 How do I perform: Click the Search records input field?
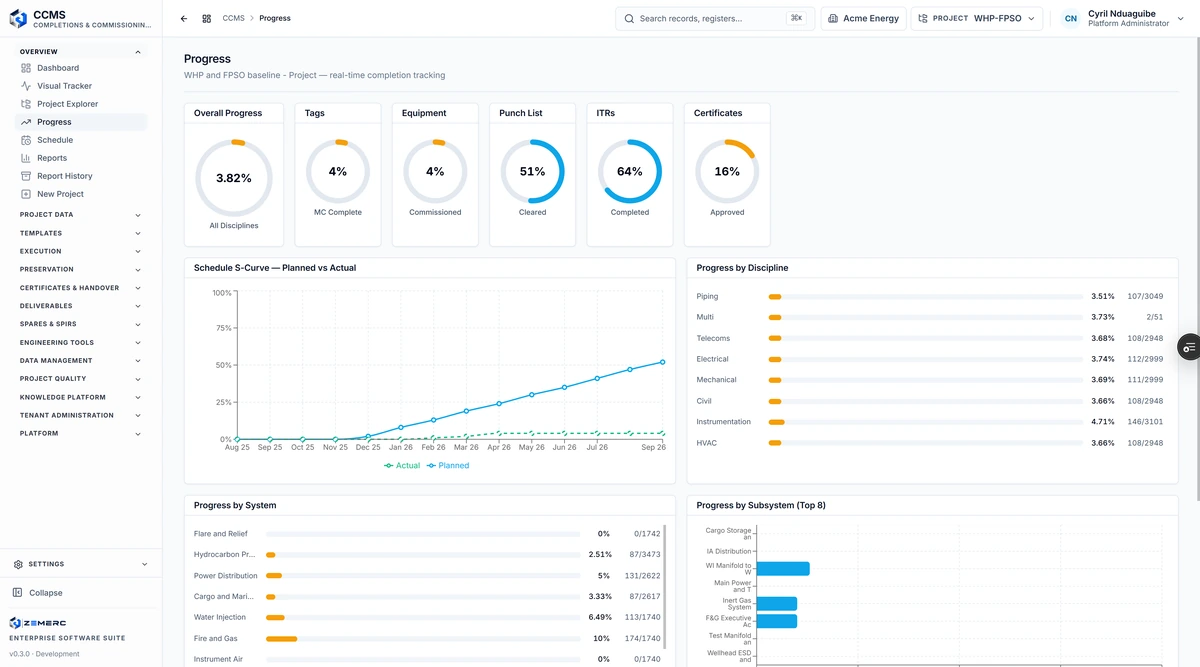click(x=714, y=18)
